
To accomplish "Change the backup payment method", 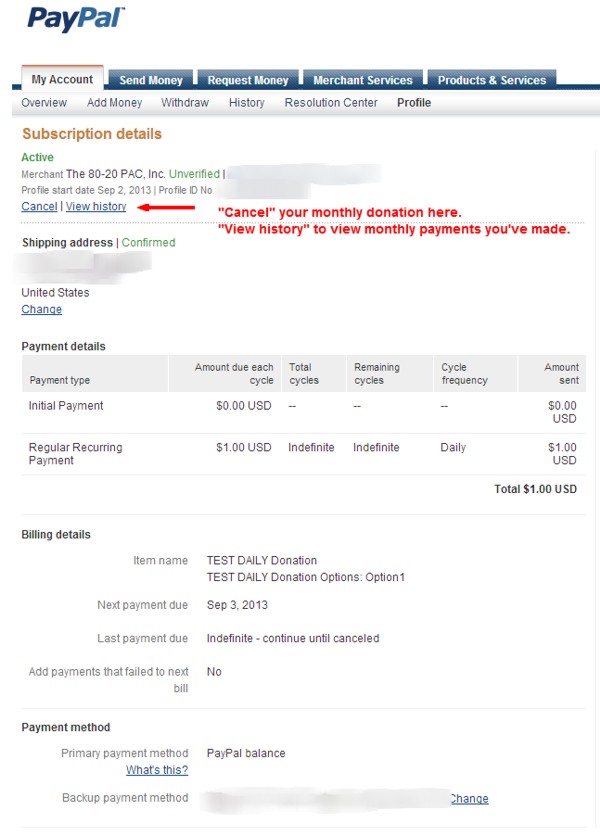I will (x=469, y=799).
